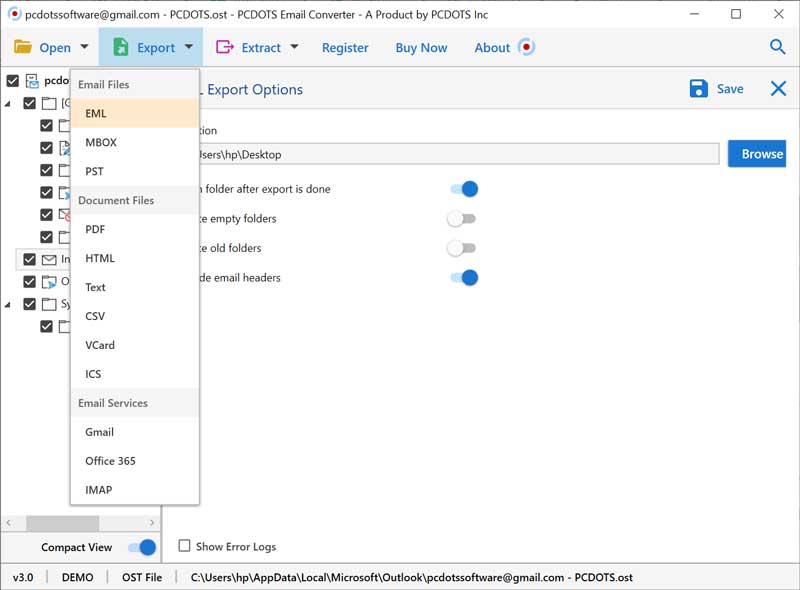This screenshot has width=800, height=590.
Task: Select ICS export format
Action: click(135, 374)
